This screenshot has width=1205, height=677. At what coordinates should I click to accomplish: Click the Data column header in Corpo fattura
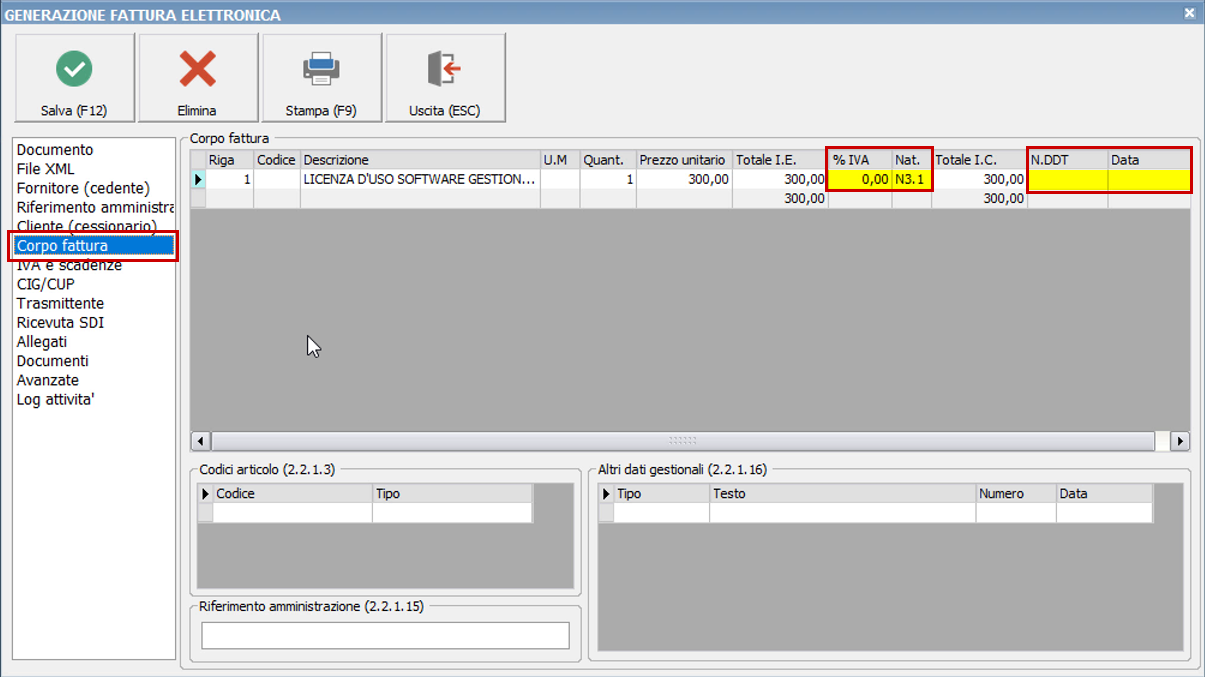click(1149, 160)
